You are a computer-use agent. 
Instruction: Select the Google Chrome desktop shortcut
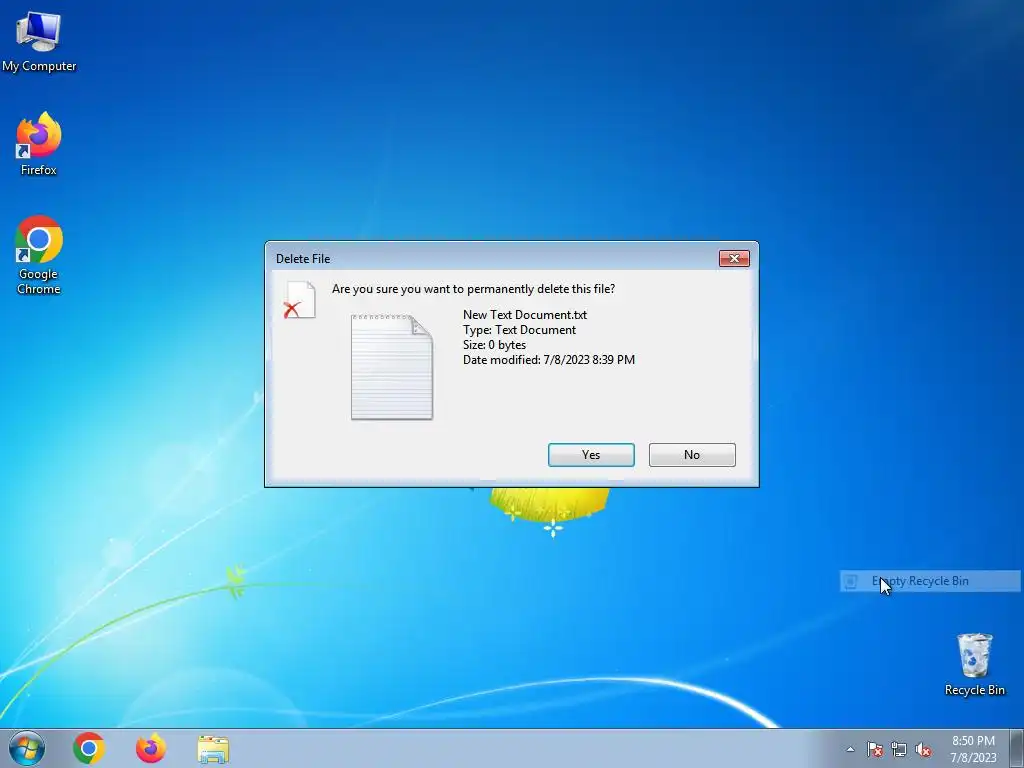pyautogui.click(x=39, y=255)
